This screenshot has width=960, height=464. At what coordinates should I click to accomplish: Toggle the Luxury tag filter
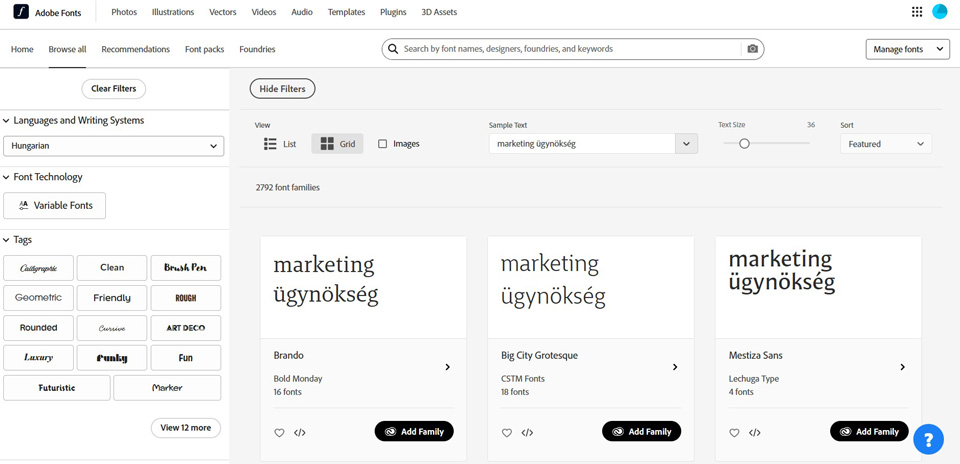pos(39,358)
